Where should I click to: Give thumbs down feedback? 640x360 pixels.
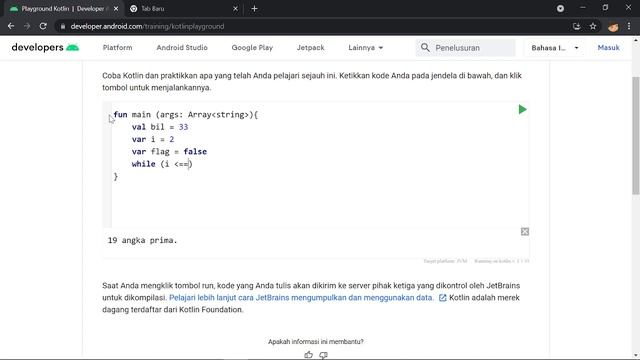(x=323, y=355)
